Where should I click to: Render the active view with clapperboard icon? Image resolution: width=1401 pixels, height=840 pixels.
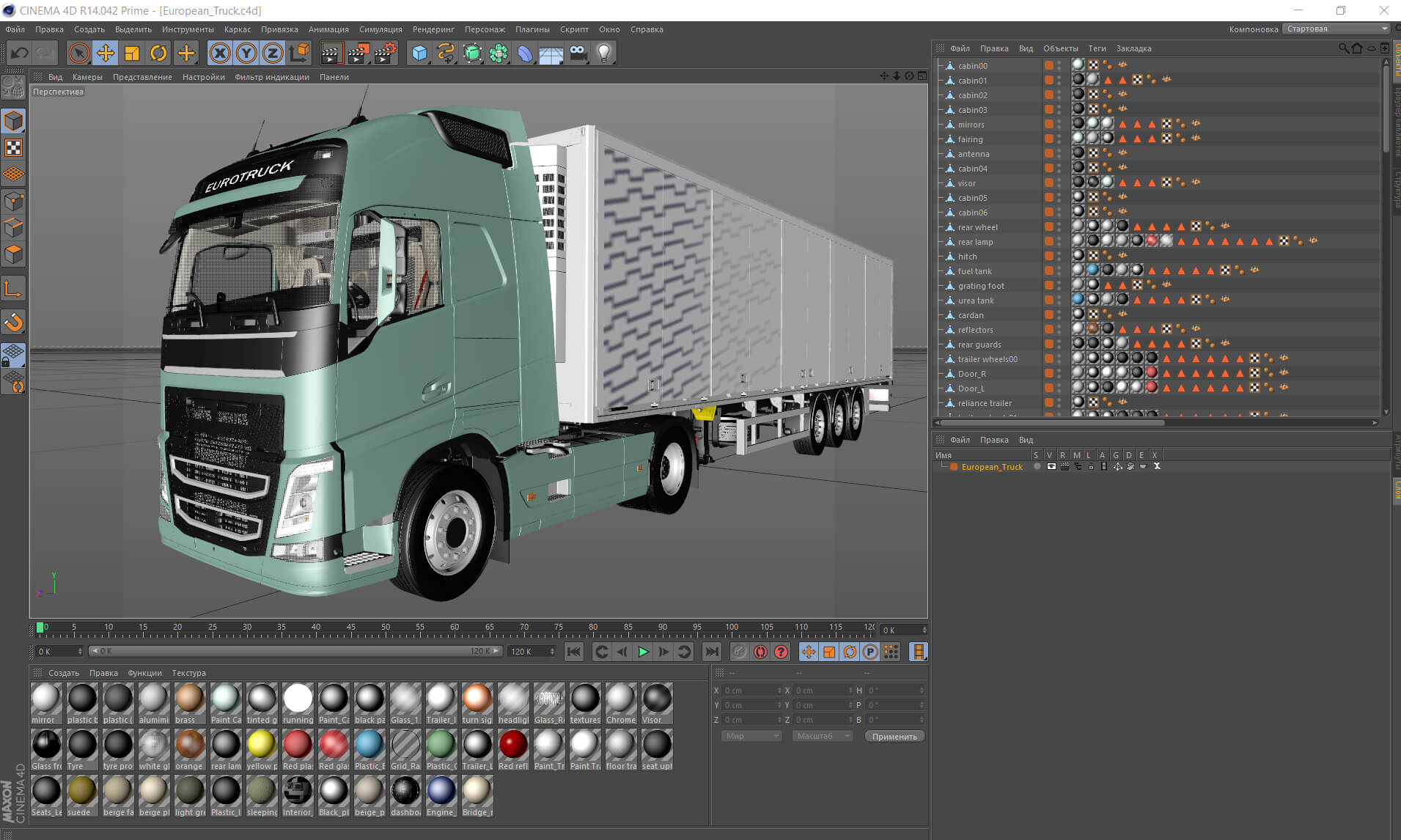click(x=331, y=53)
